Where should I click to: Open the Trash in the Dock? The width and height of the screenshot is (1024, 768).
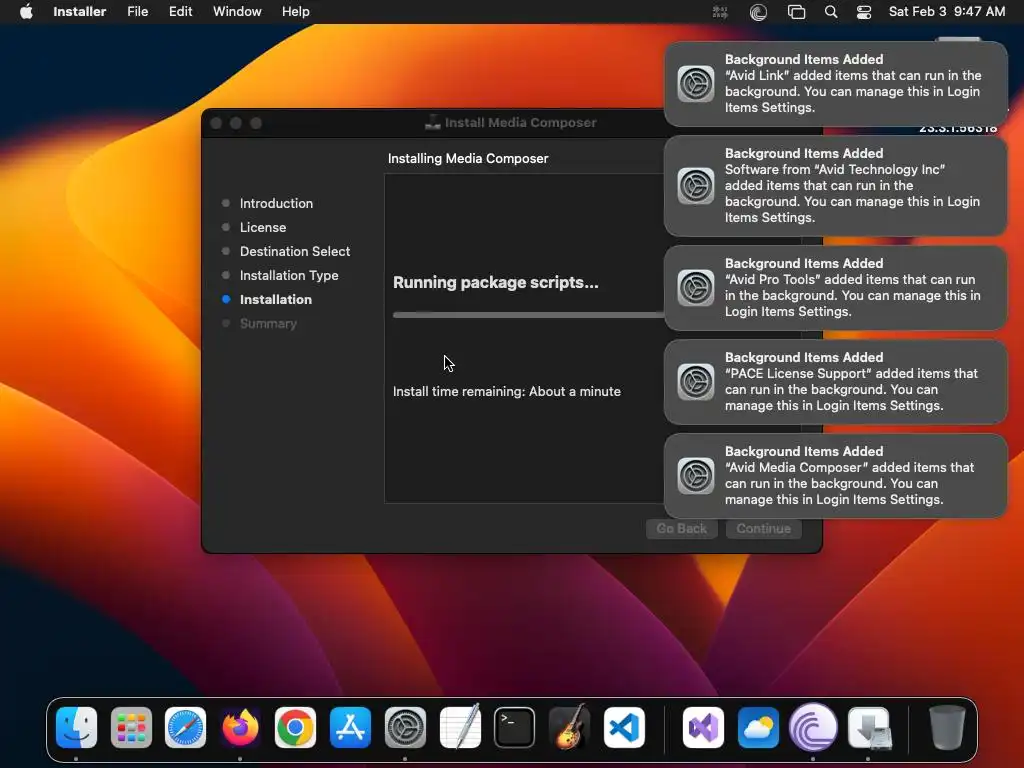[947, 727]
